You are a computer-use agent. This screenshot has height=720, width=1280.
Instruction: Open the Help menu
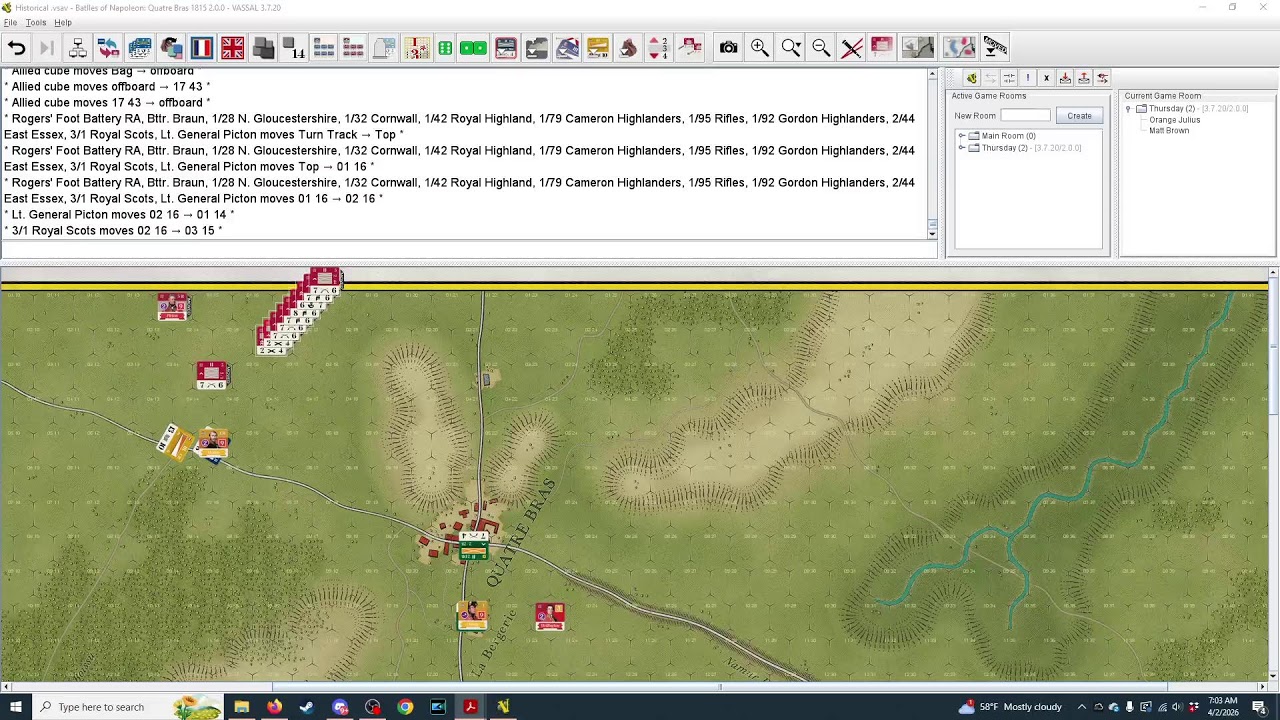(x=63, y=22)
